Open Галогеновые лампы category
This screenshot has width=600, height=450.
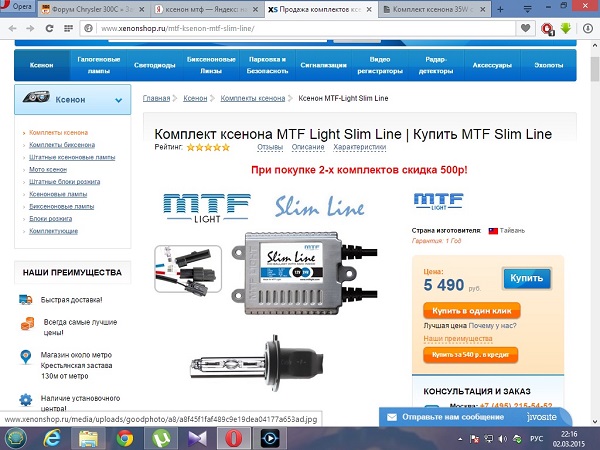[x=99, y=65]
